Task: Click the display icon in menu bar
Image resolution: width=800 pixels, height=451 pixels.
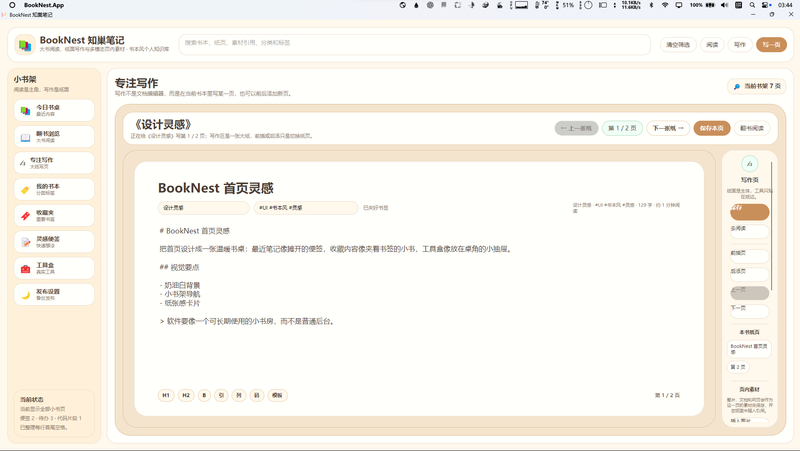Action: [x=679, y=5]
